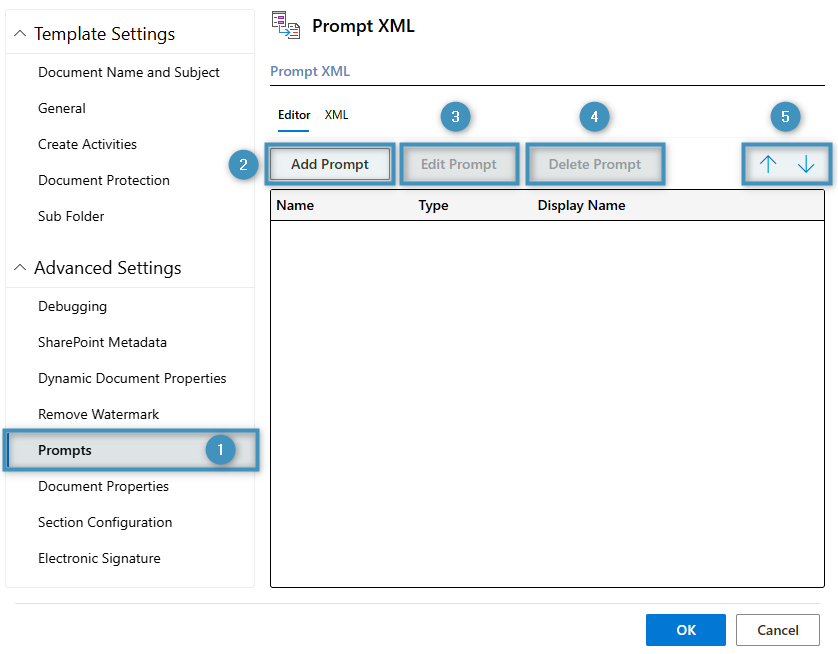Confirm settings with the OK button
Viewport: 838px width, 654px height.
(x=685, y=629)
